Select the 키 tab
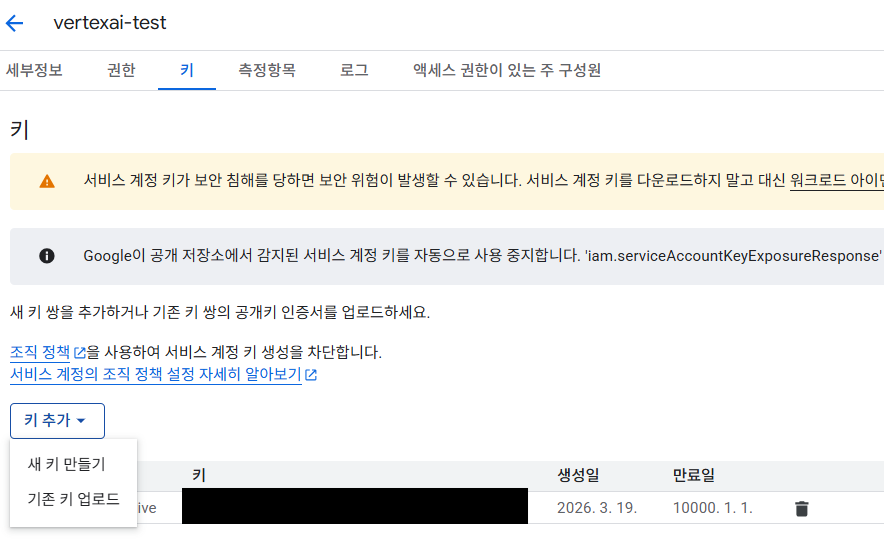 click(187, 70)
